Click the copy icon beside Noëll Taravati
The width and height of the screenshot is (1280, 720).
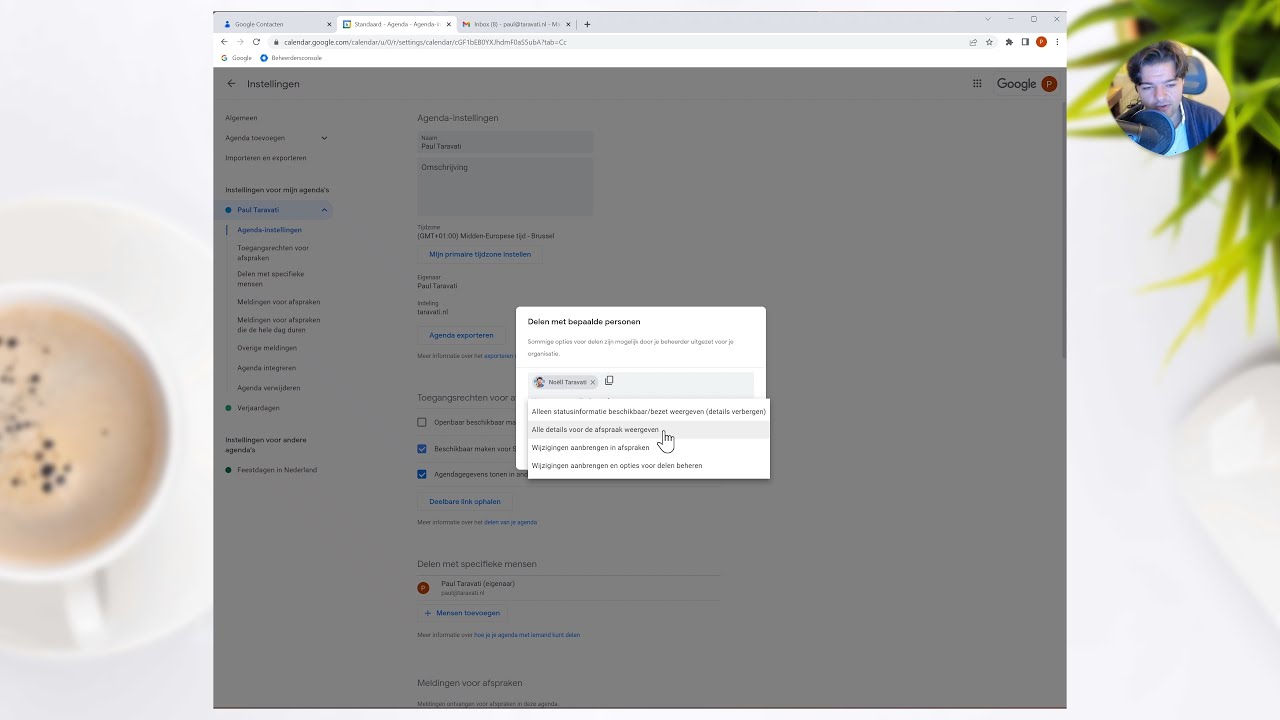click(x=609, y=381)
